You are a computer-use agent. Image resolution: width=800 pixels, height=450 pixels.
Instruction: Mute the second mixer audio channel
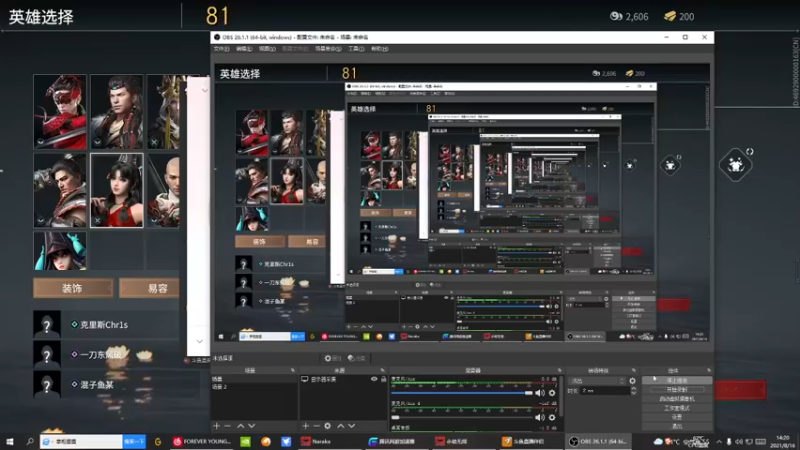pyautogui.click(x=540, y=417)
